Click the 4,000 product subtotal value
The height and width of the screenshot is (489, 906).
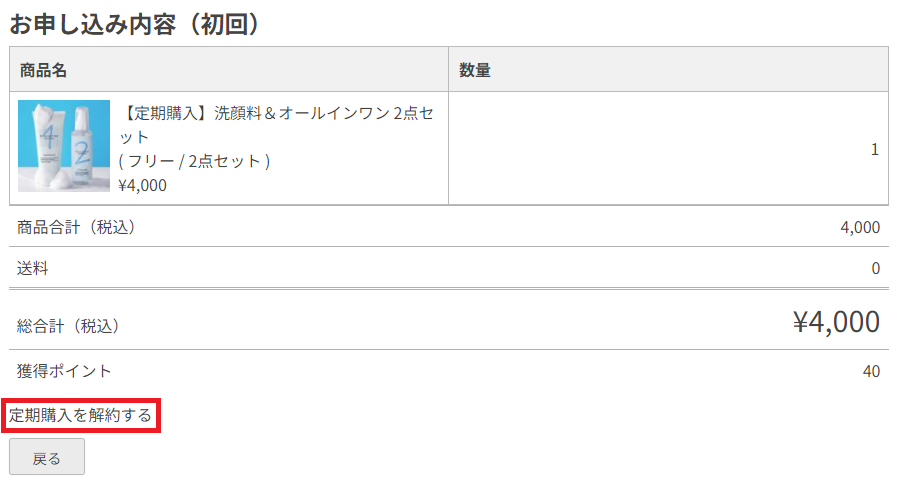(x=860, y=227)
